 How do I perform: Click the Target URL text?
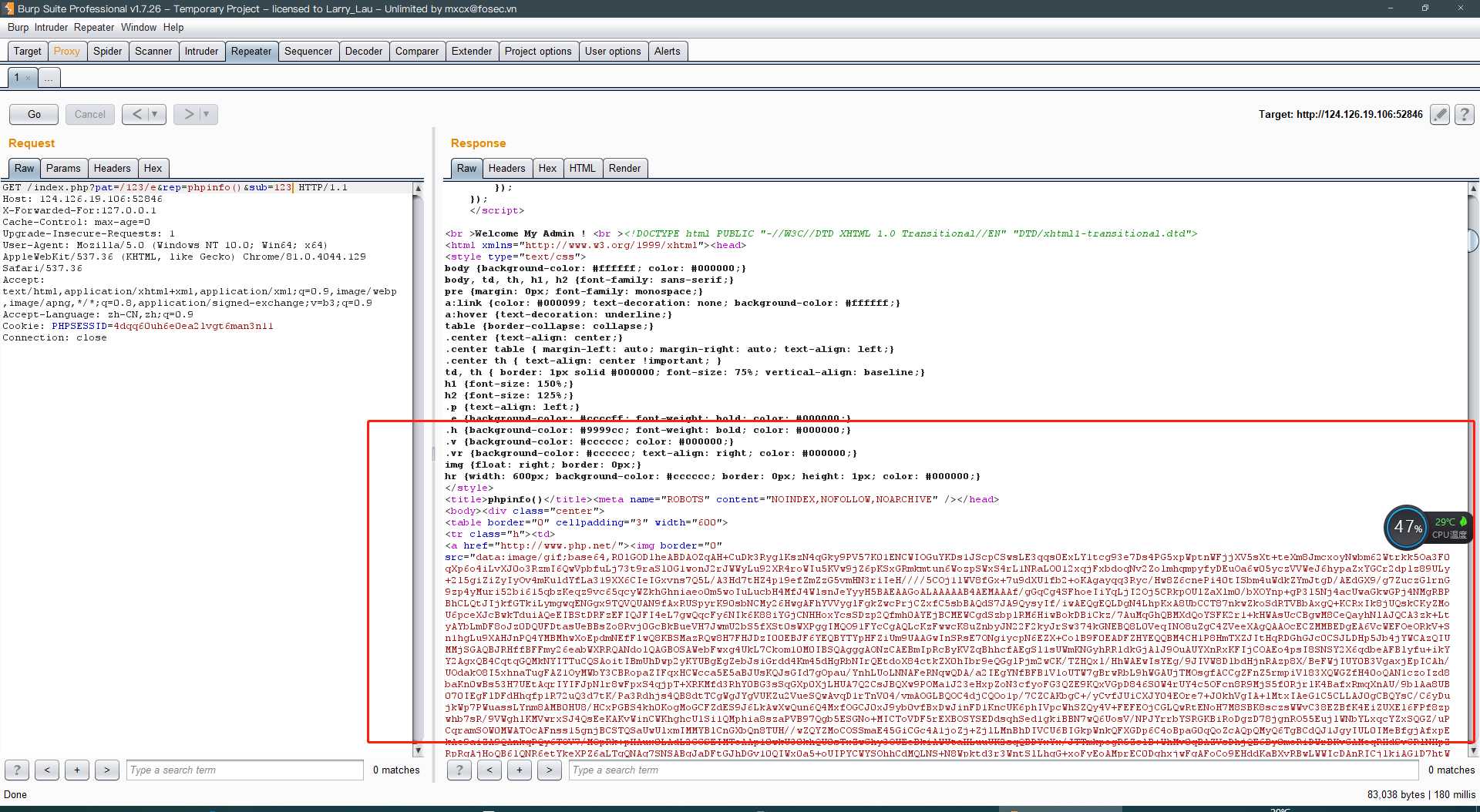coord(1340,115)
